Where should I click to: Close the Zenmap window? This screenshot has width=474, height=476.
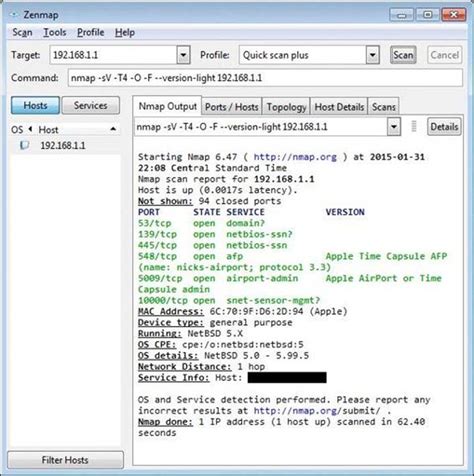[x=454, y=15]
